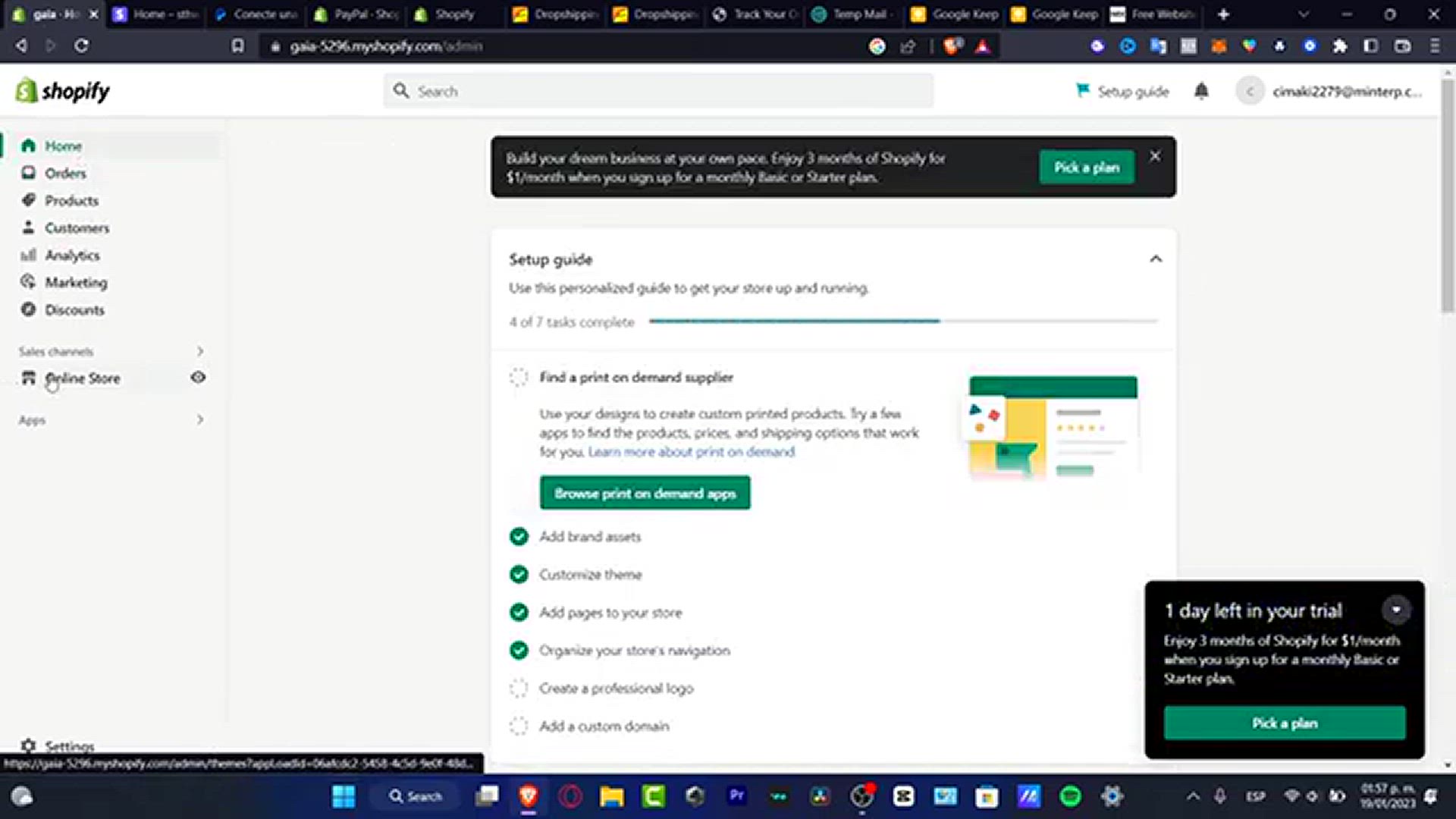Open Discounts in the sidebar
This screenshot has width=1456, height=819.
pyautogui.click(x=74, y=309)
